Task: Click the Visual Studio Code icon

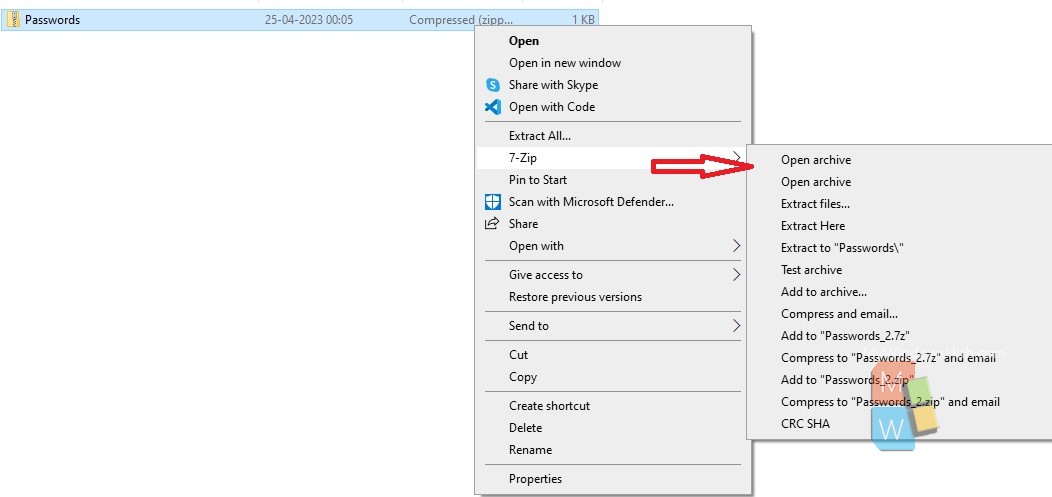Action: pyautogui.click(x=493, y=107)
